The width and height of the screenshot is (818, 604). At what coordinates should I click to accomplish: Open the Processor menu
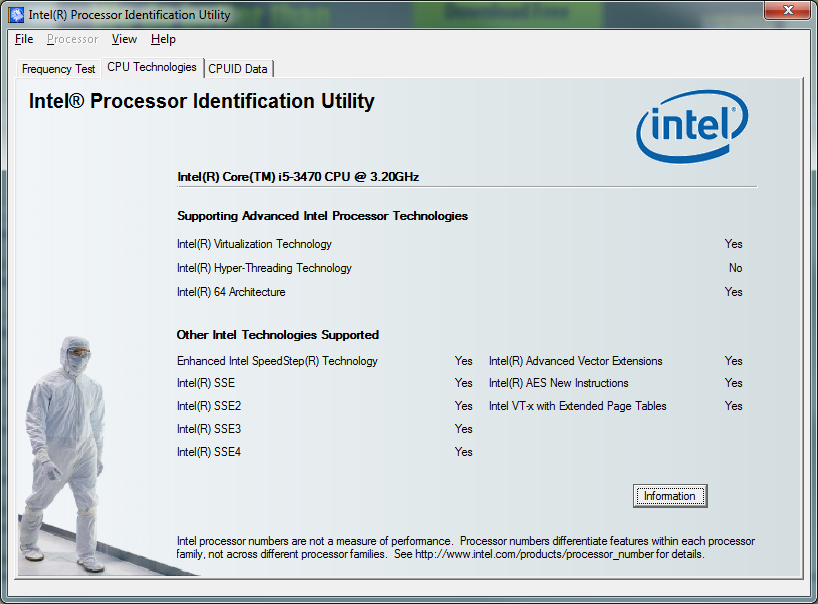click(72, 39)
